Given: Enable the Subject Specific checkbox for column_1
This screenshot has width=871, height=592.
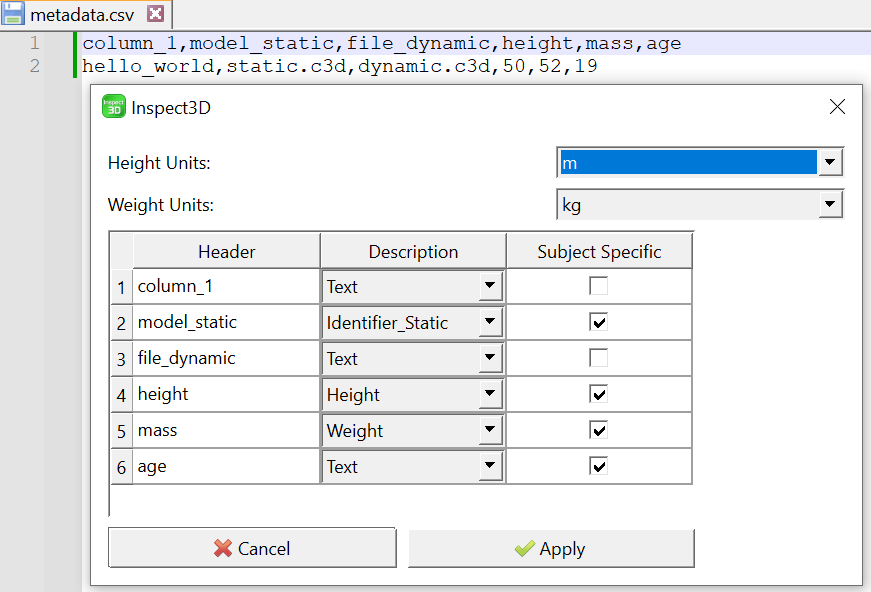Looking at the screenshot, I should coord(598,286).
